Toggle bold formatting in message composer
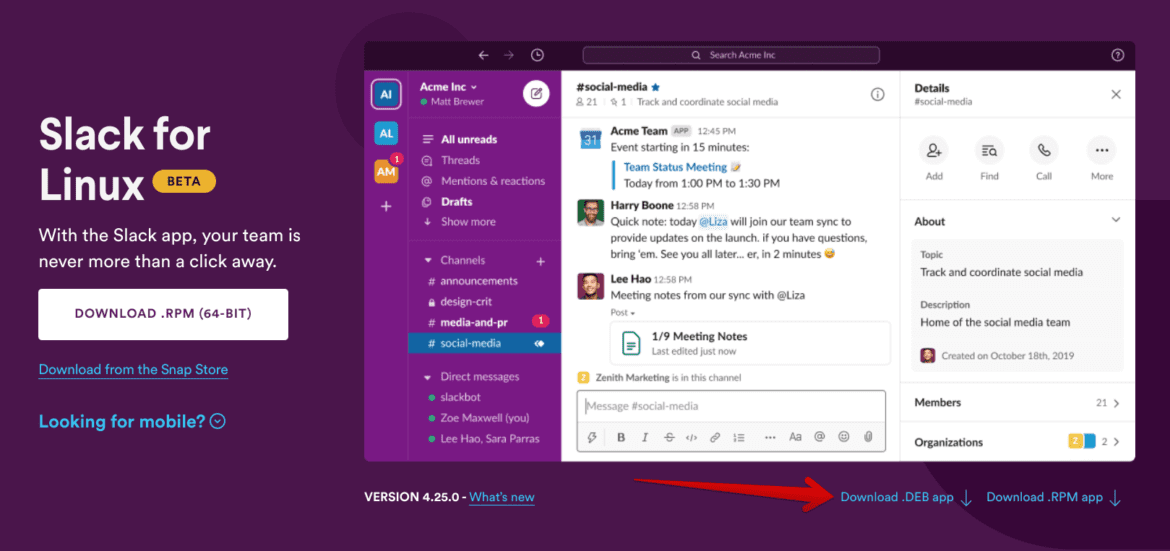The width and height of the screenshot is (1170, 551). (x=621, y=437)
